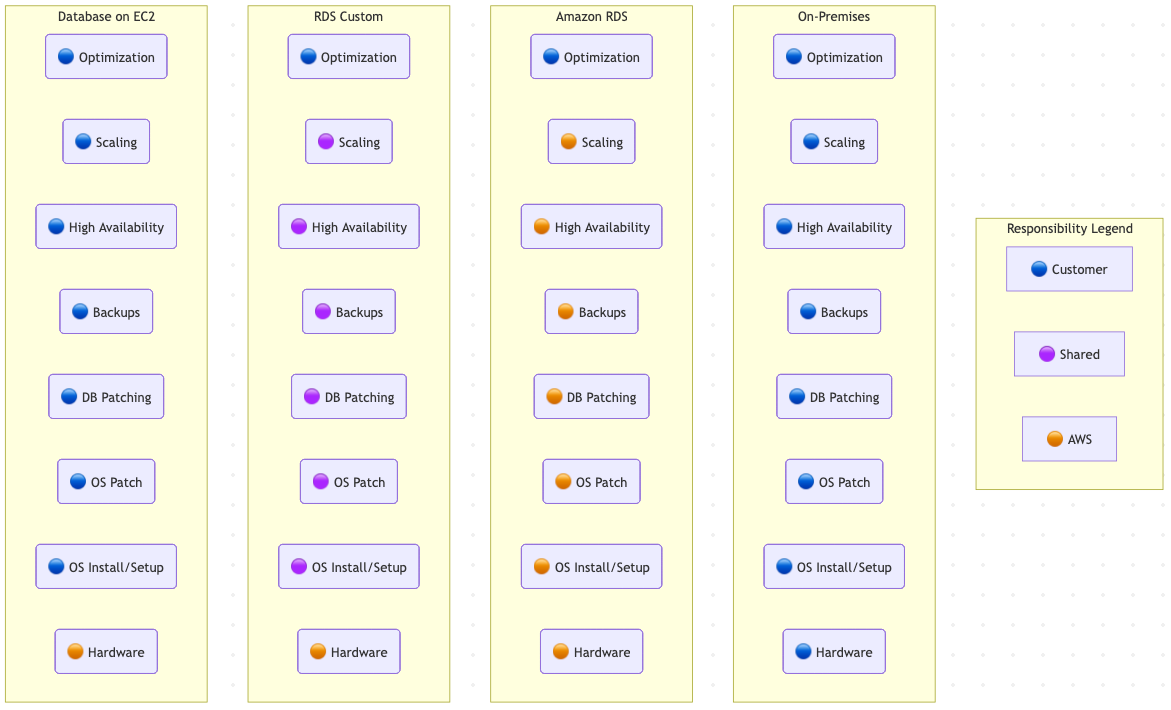Click orange Hardware icon in Database on EC2
Viewport: 1171px width, 710px height.
75,652
